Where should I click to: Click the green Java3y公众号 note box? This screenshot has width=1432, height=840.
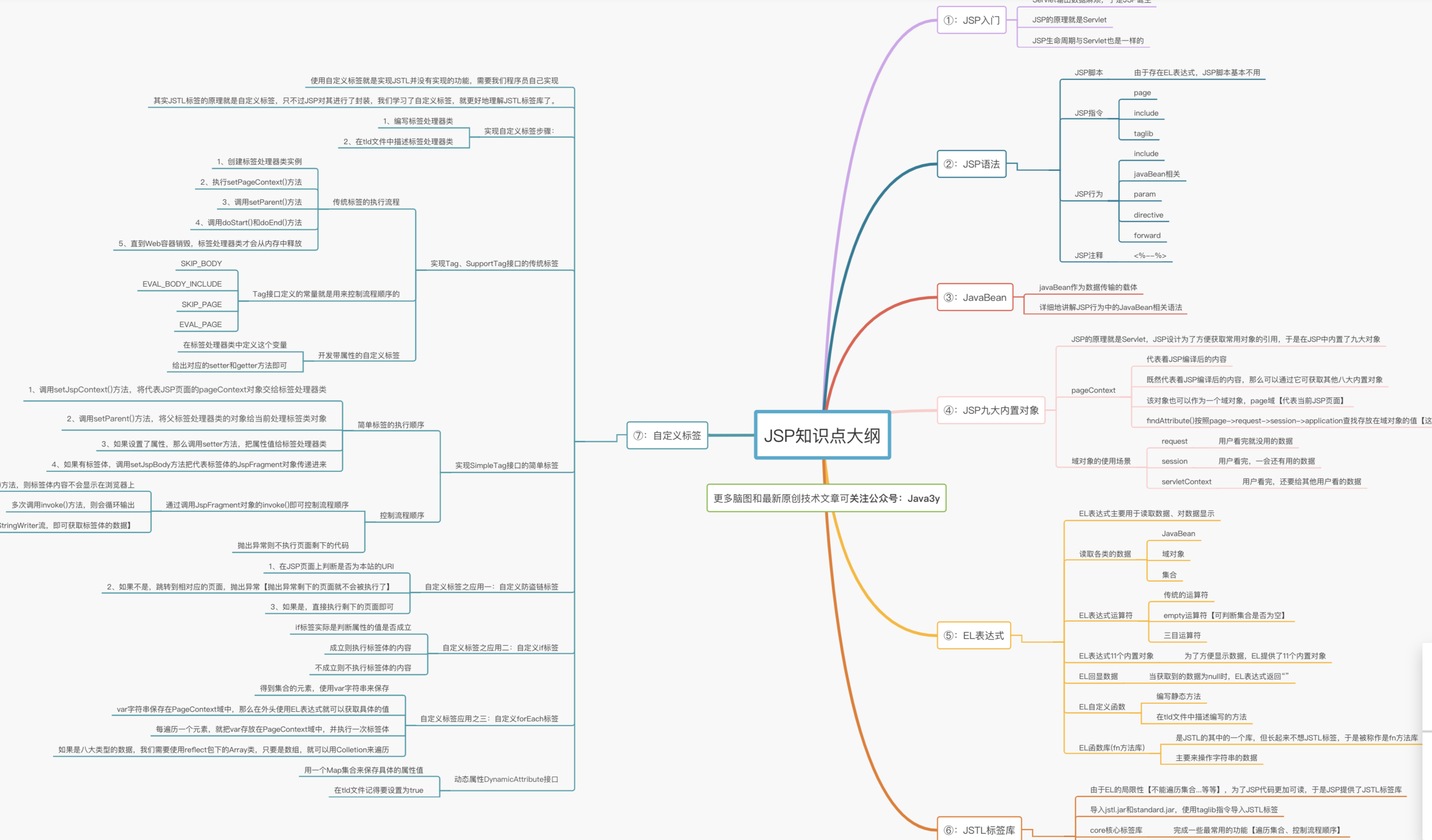point(826,498)
